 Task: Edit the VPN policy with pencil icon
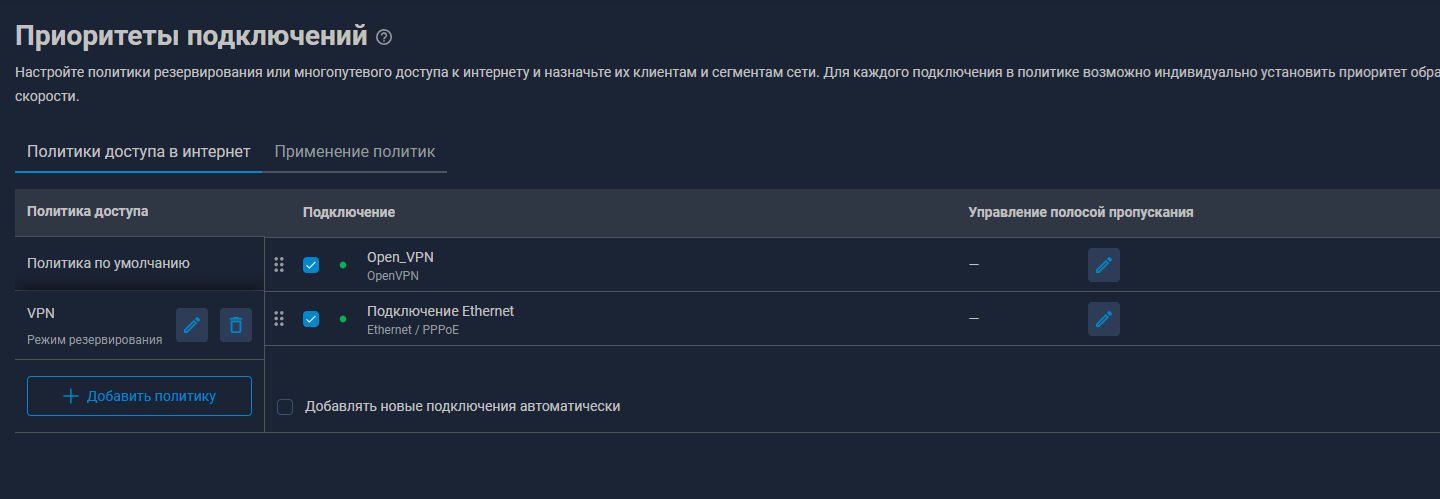pos(192,325)
